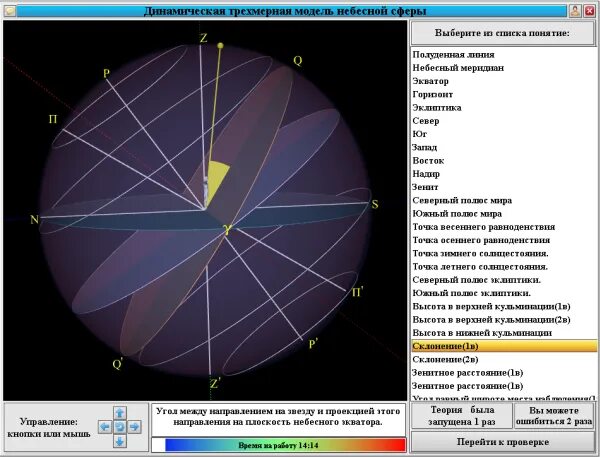Click the Q equator label at top
Screen dimensions: 600x457
[x=297, y=60]
